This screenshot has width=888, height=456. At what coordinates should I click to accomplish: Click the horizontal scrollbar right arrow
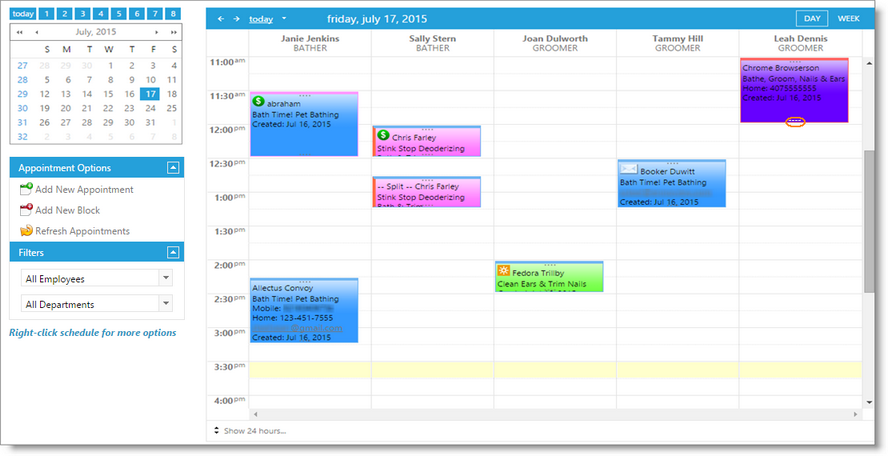(x=856, y=415)
